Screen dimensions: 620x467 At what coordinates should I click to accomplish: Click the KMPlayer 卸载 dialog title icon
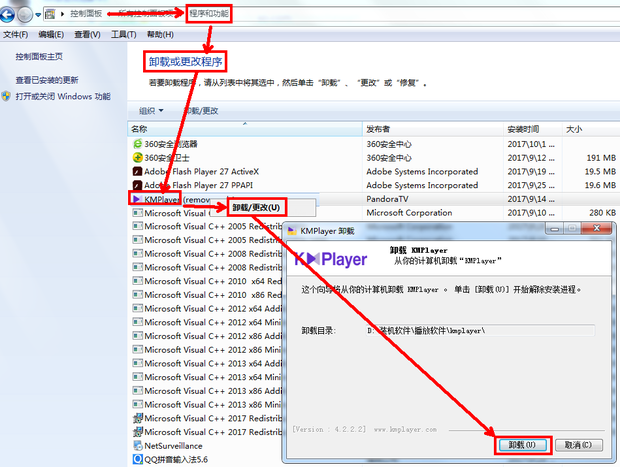point(292,231)
